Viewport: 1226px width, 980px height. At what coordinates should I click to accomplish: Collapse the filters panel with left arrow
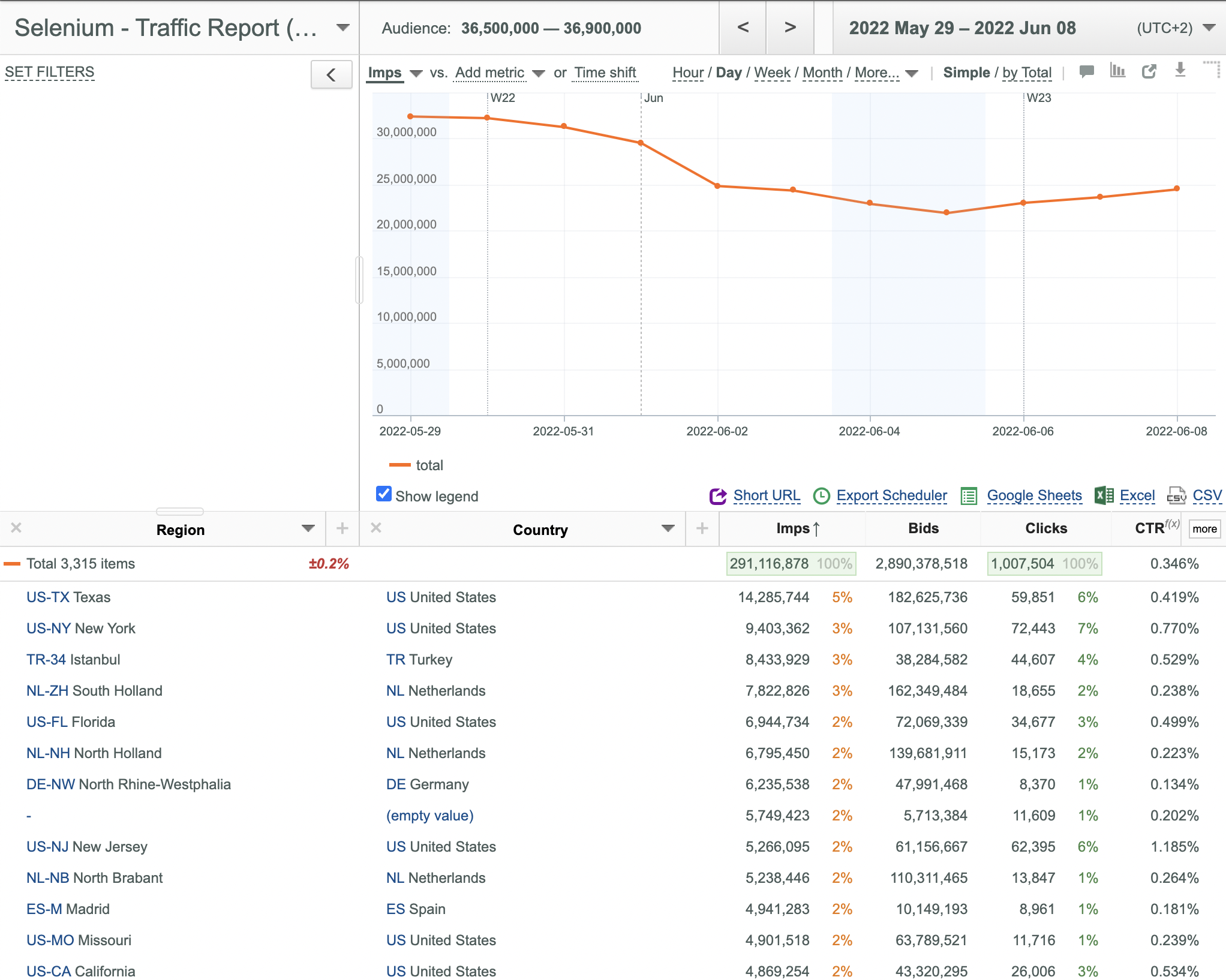(x=331, y=75)
